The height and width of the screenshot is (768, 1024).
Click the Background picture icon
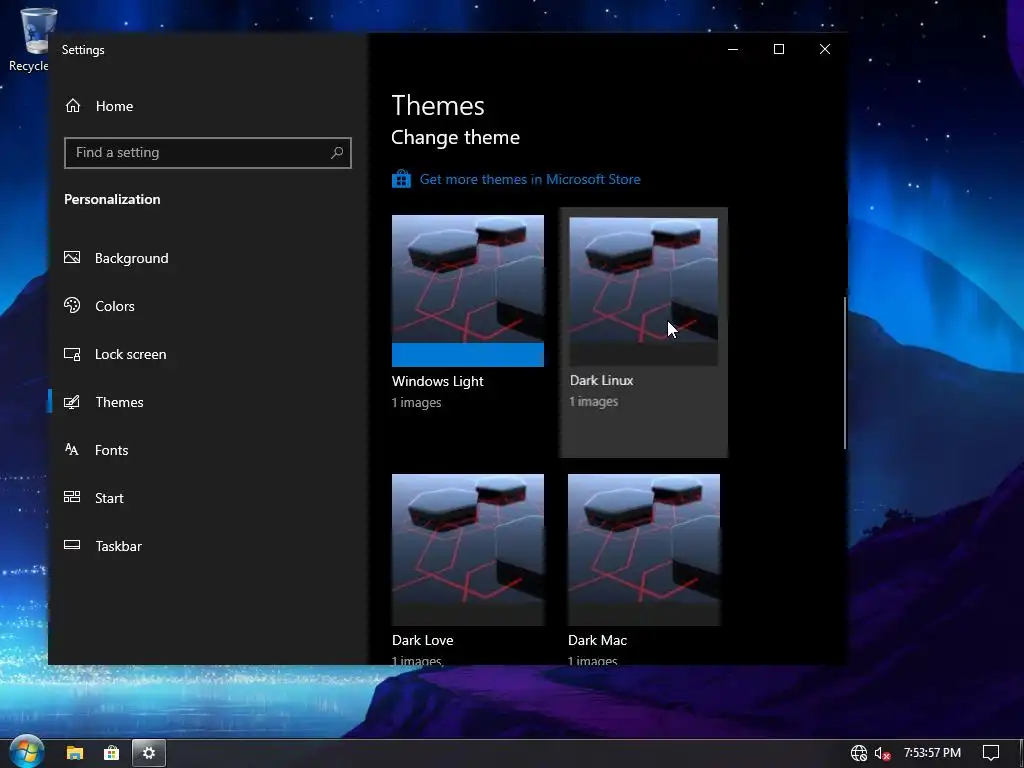coord(72,257)
